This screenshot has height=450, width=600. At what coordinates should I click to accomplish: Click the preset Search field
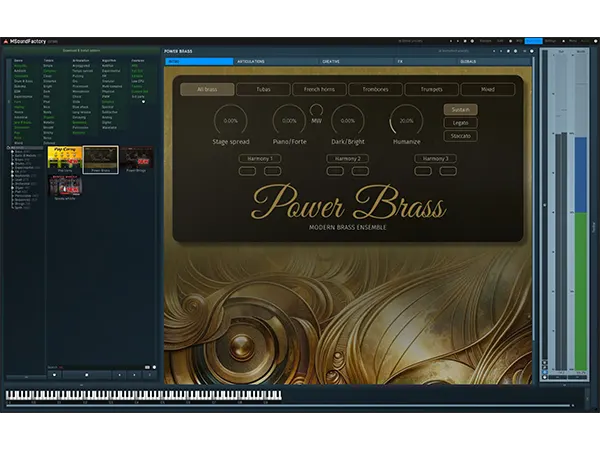(x=96, y=367)
